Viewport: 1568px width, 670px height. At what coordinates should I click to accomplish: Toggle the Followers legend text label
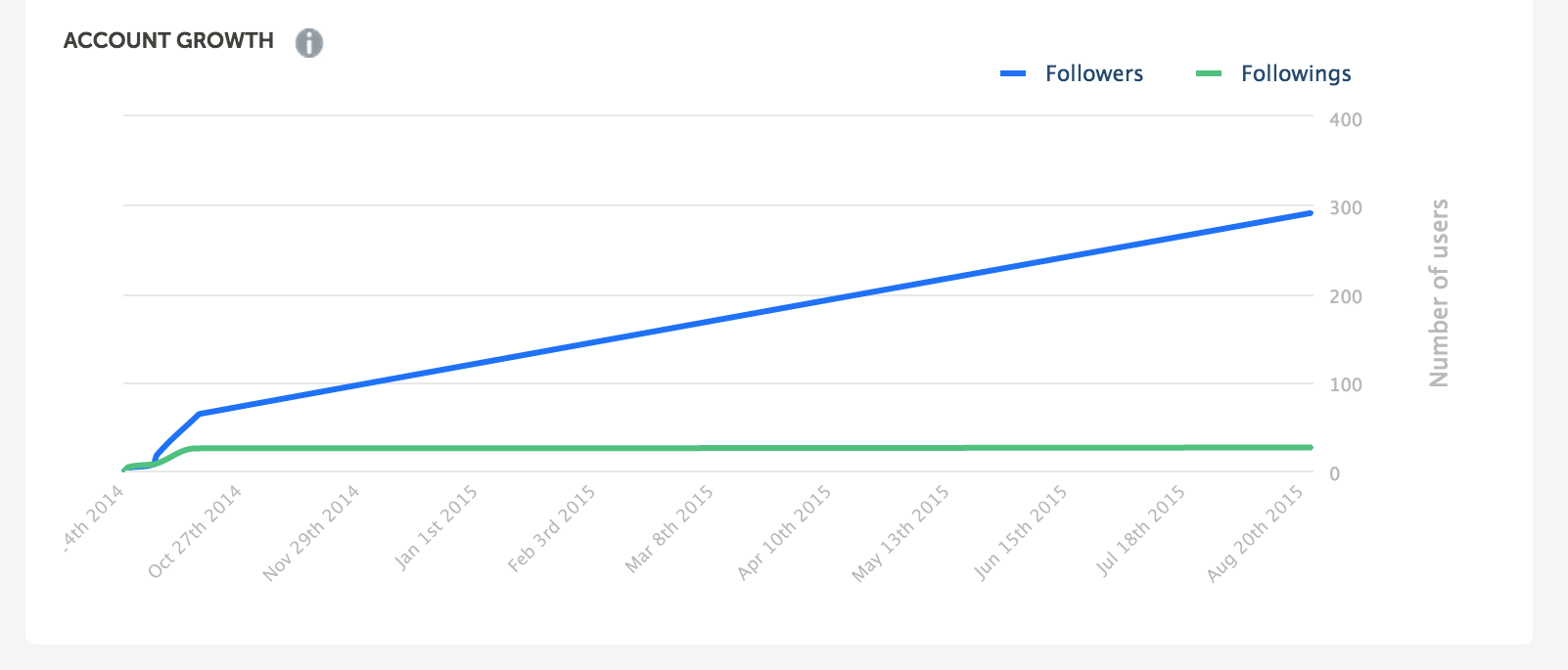tap(1093, 74)
